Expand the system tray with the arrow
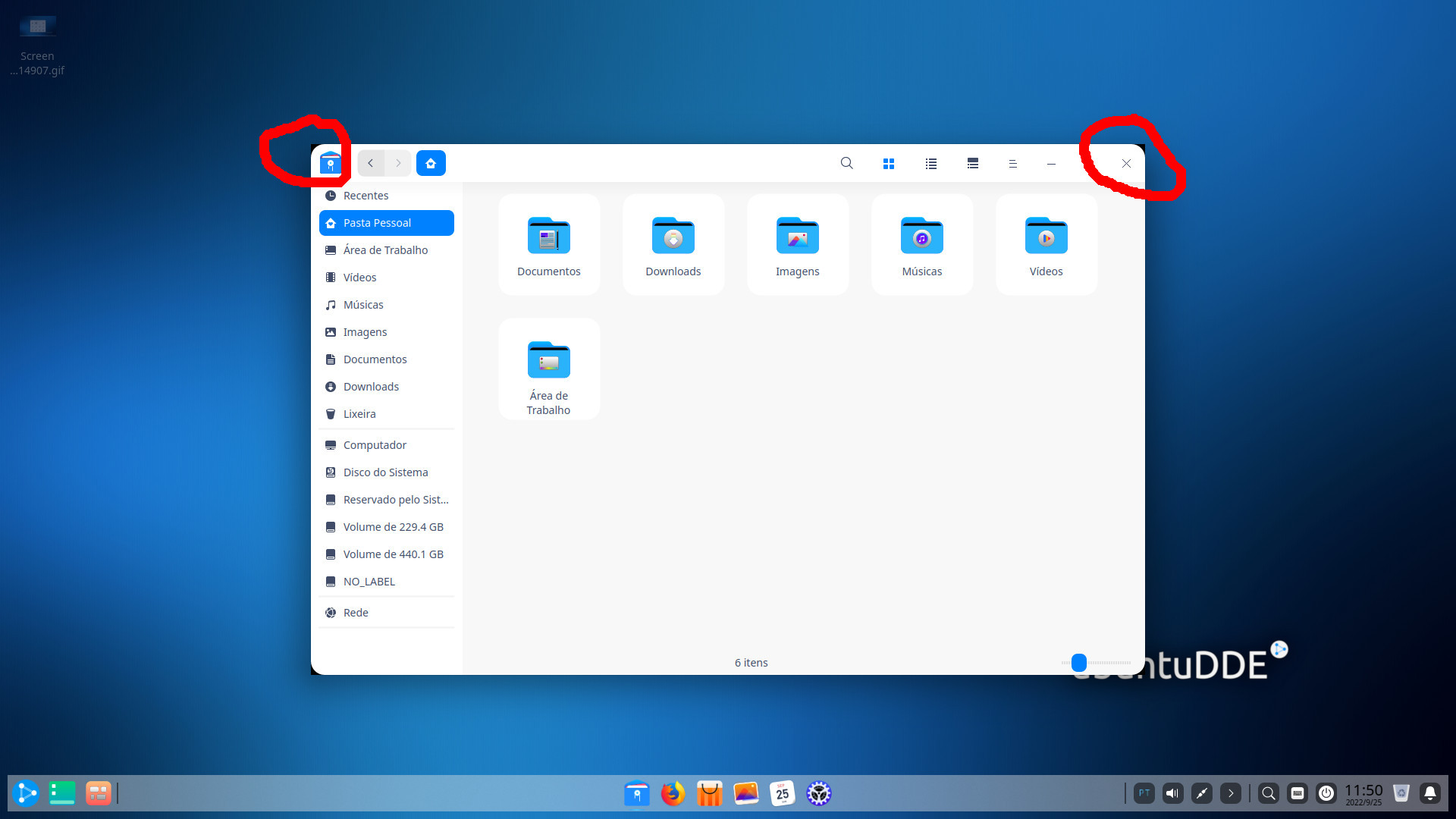The width and height of the screenshot is (1456, 819). [1232, 792]
